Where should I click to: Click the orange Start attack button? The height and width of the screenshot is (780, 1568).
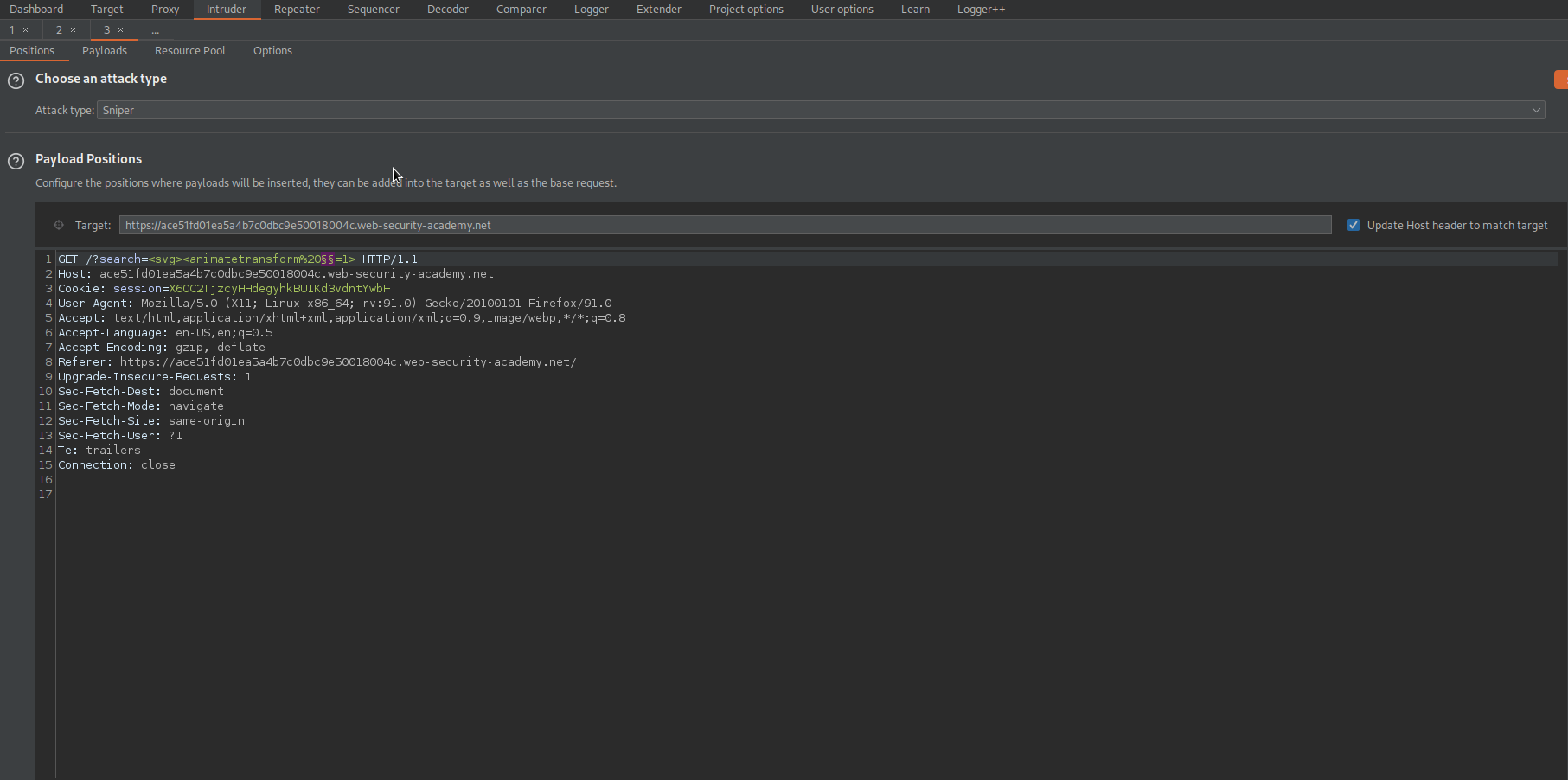click(x=1561, y=80)
